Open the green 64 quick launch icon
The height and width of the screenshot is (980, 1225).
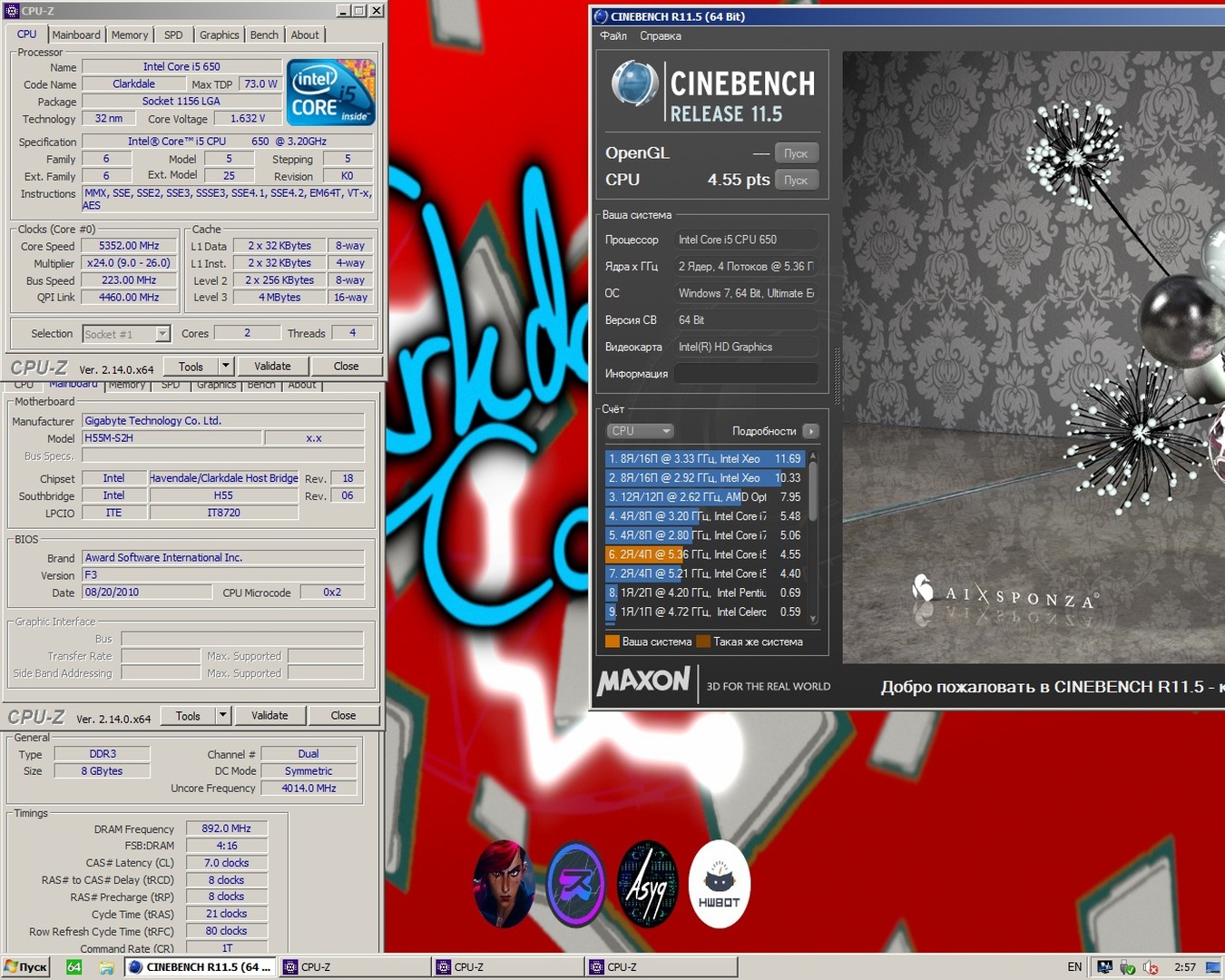coord(74,967)
